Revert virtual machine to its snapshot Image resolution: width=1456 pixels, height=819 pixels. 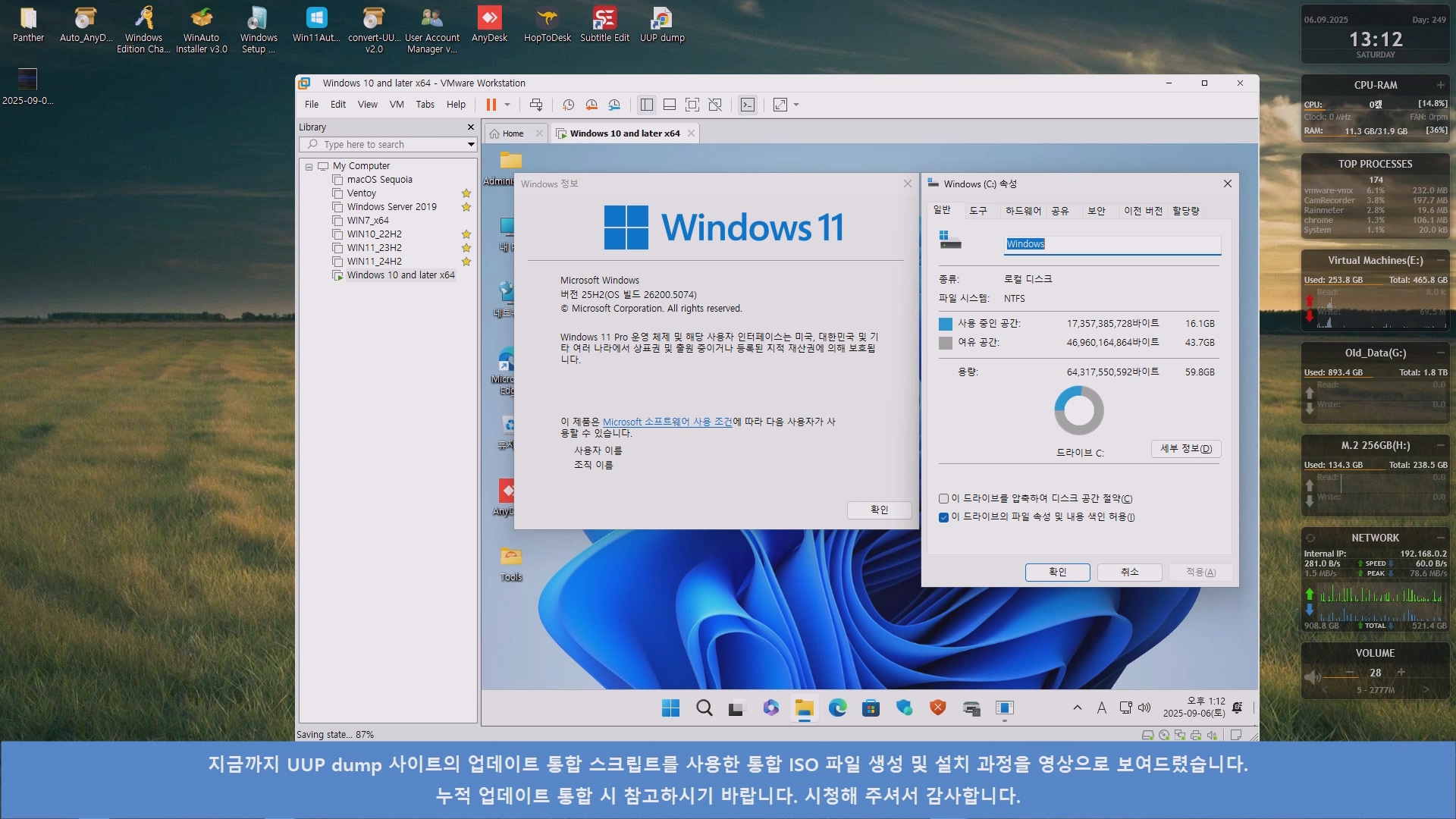click(591, 105)
